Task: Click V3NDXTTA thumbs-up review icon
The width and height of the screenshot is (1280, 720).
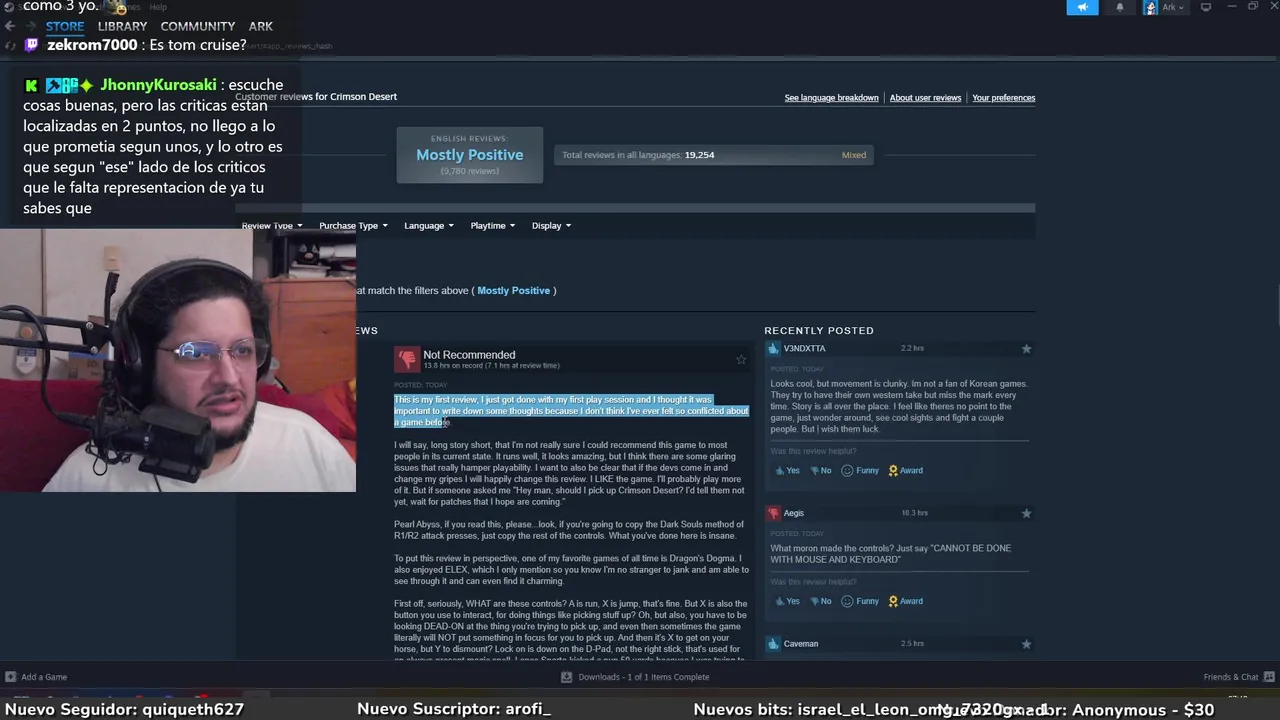Action: (x=773, y=349)
